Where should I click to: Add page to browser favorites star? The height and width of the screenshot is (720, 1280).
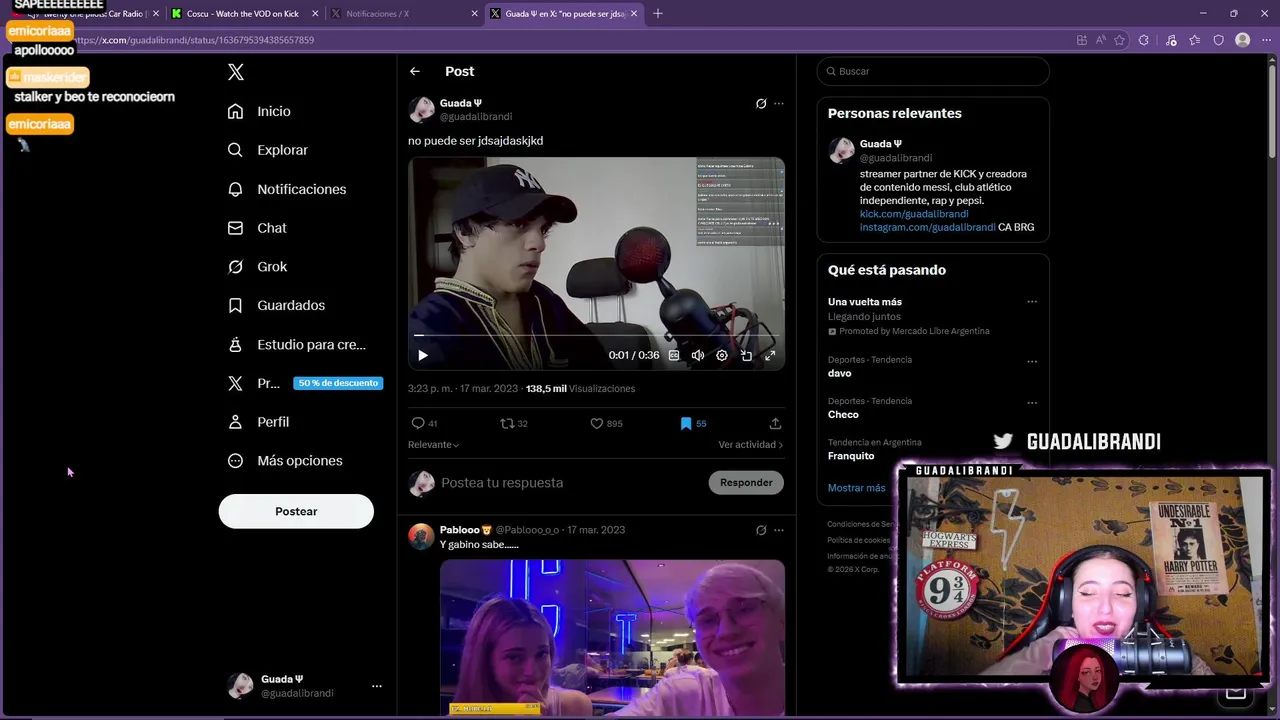(x=1119, y=40)
